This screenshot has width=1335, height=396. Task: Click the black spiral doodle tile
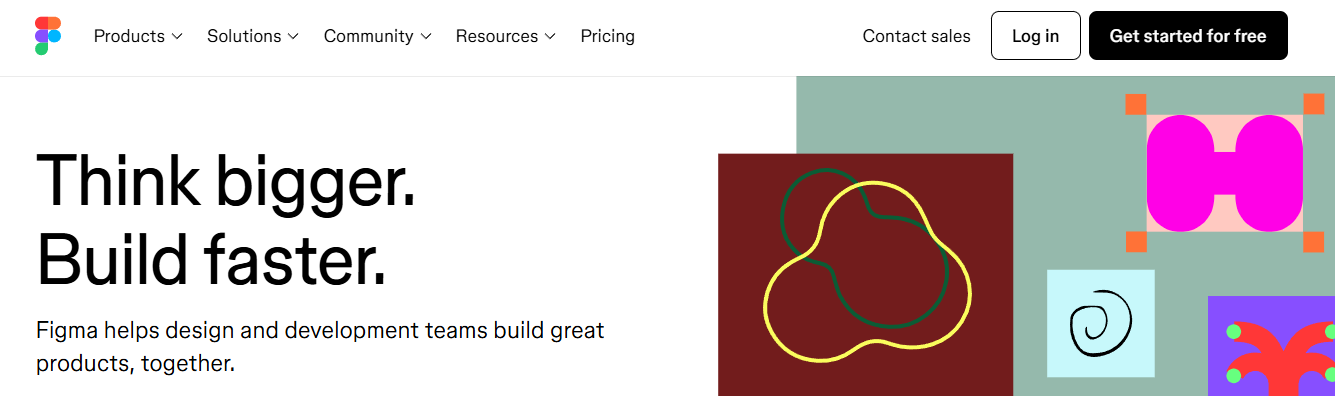pyautogui.click(x=1101, y=323)
